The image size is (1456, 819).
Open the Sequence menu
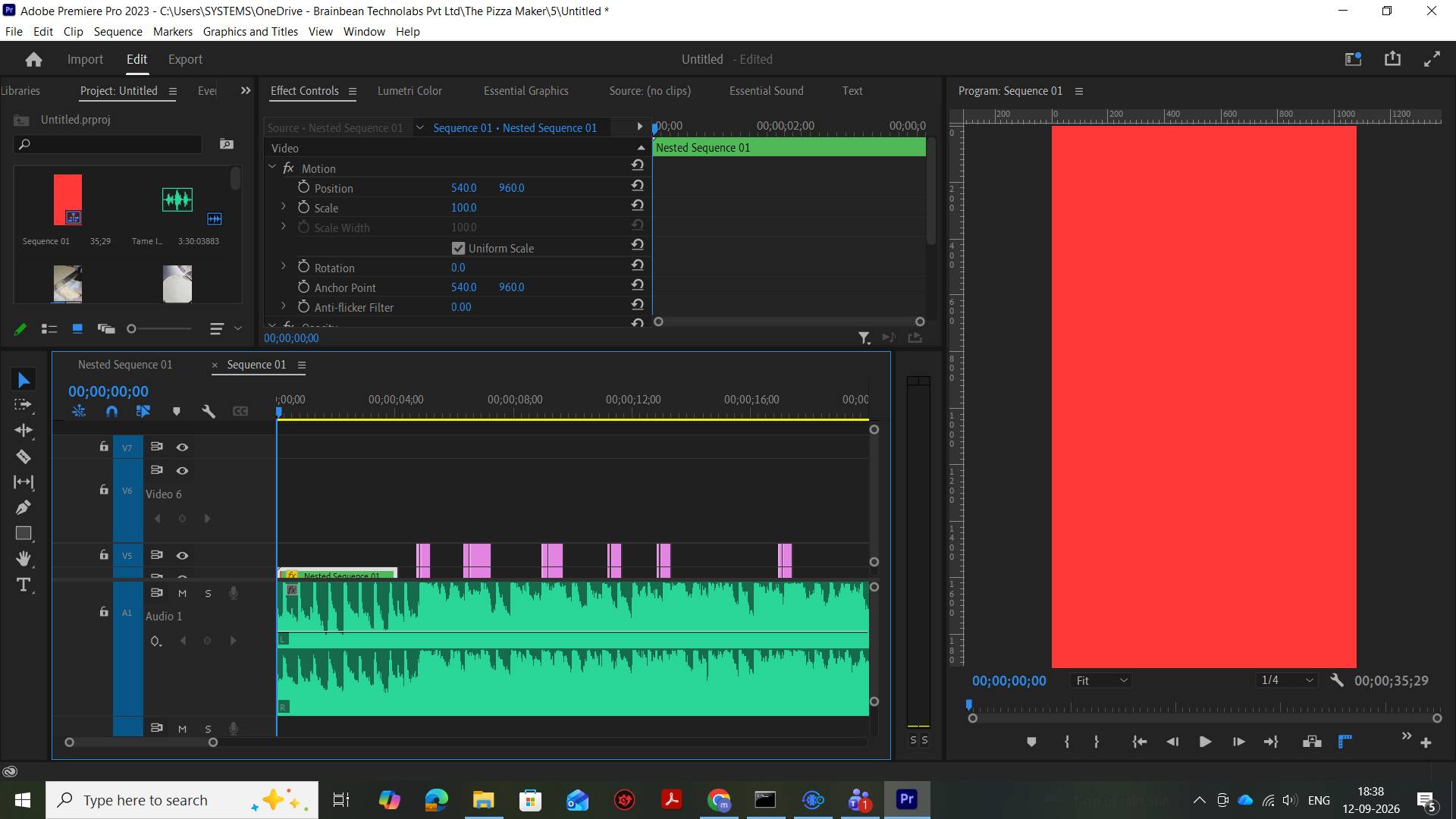point(118,31)
